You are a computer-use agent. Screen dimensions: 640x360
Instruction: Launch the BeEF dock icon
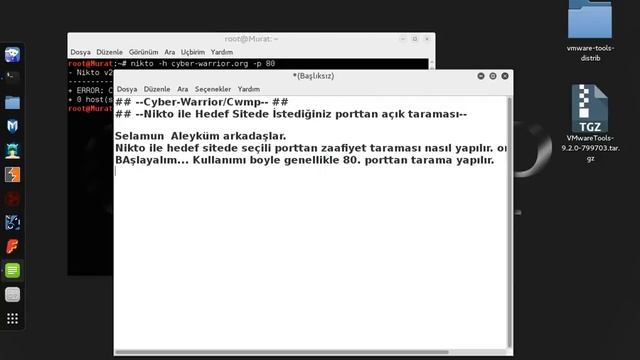click(x=12, y=222)
